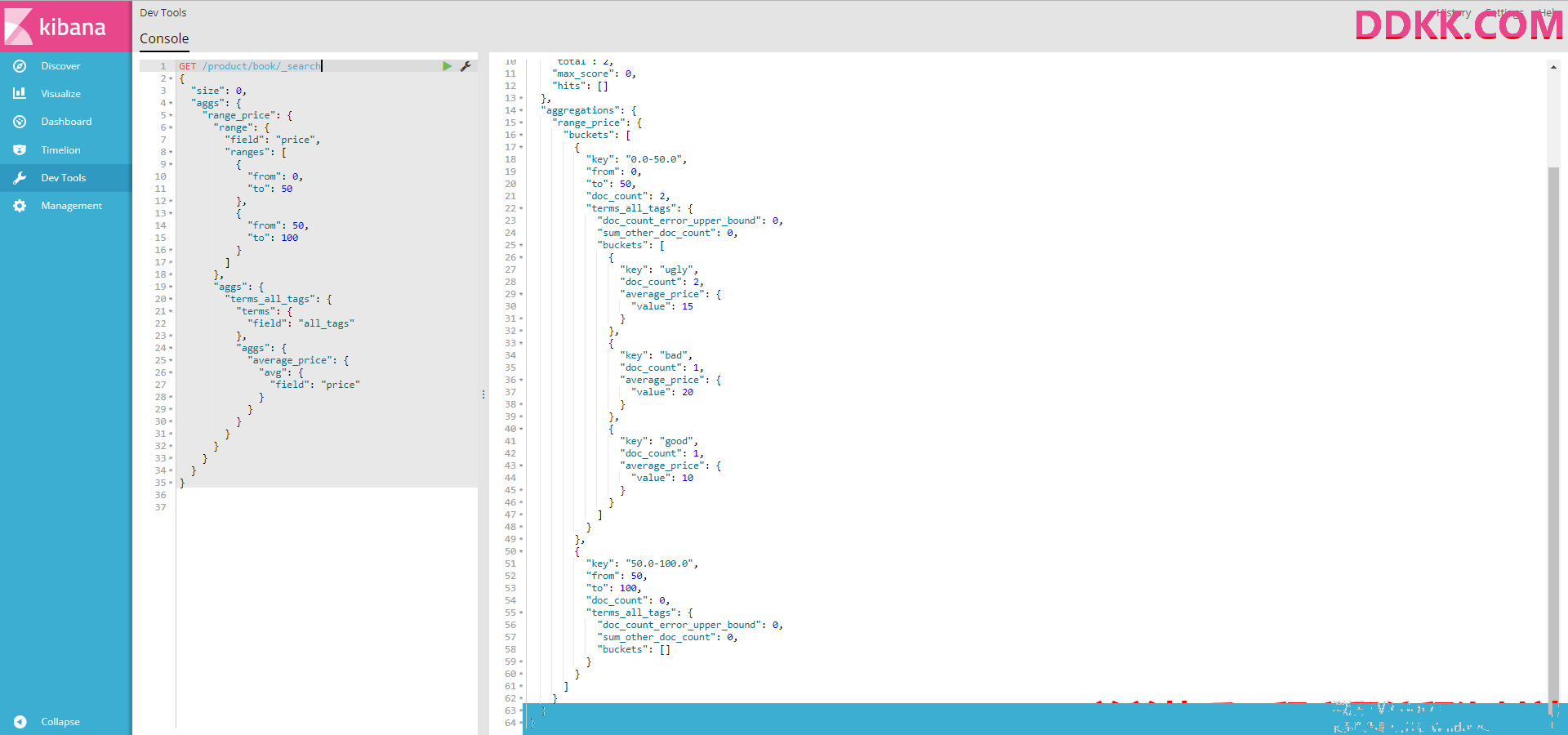Fold the "aggs" block at request line 4
Image resolution: width=1568 pixels, height=735 pixels.
[x=171, y=103]
